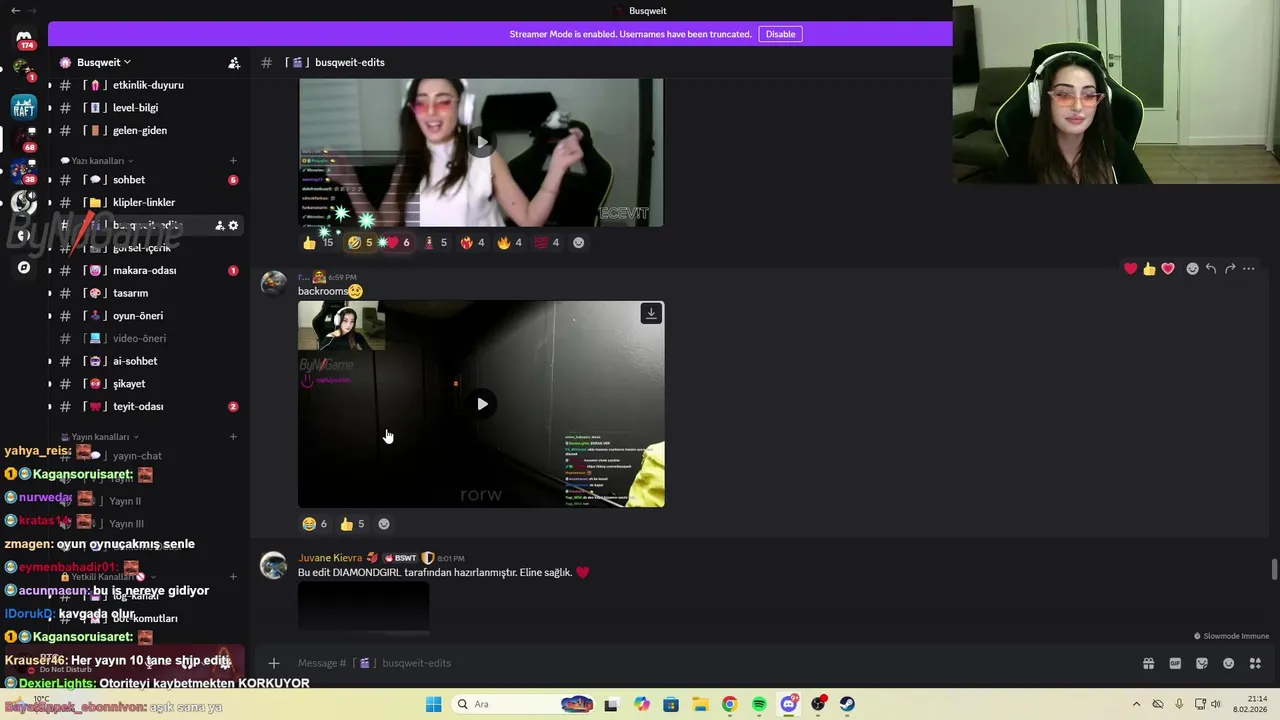The width and height of the screenshot is (1280, 720).
Task: Open etkinlik-duyuru channel
Action: click(147, 85)
